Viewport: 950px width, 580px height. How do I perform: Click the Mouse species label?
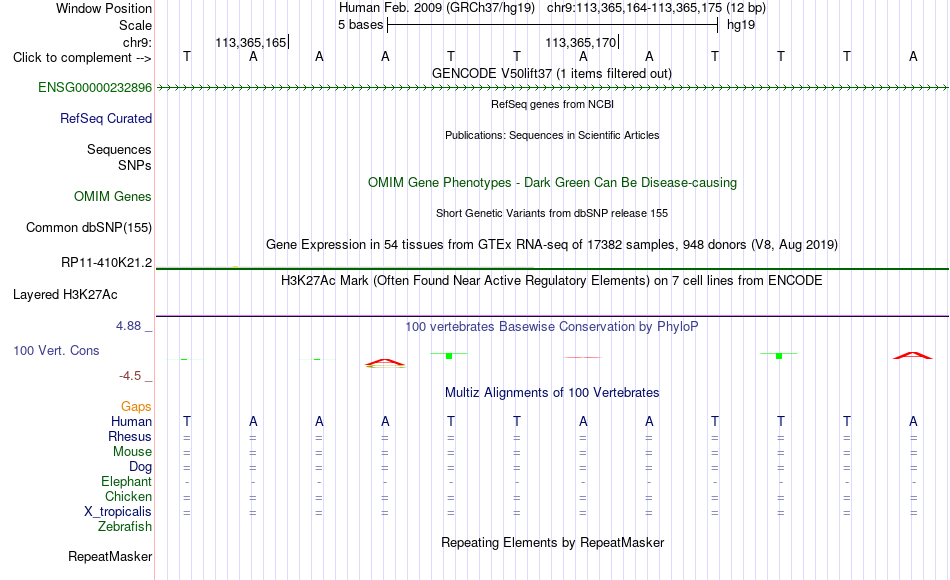pyautogui.click(x=132, y=452)
